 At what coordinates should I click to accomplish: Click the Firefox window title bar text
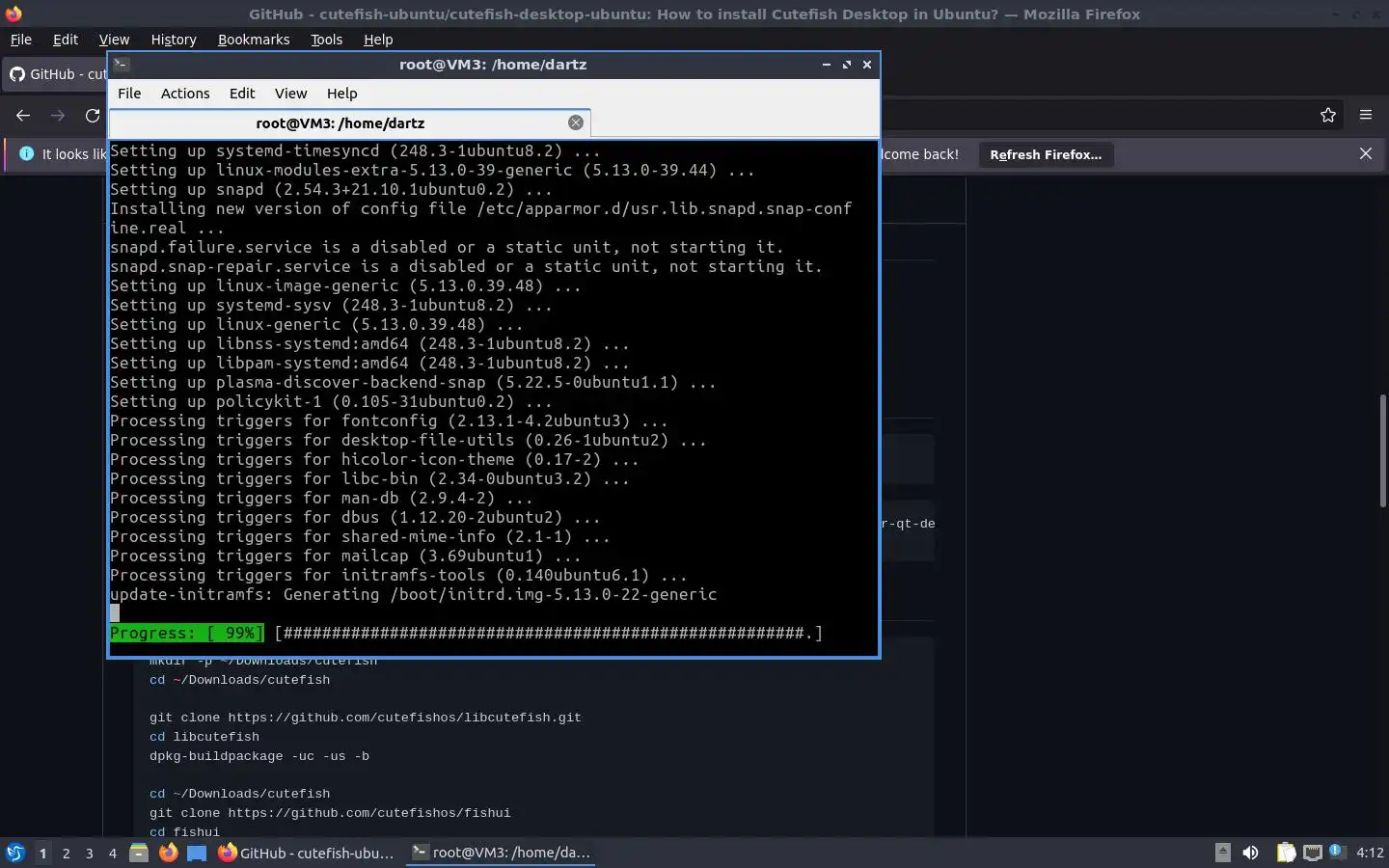pos(694,14)
